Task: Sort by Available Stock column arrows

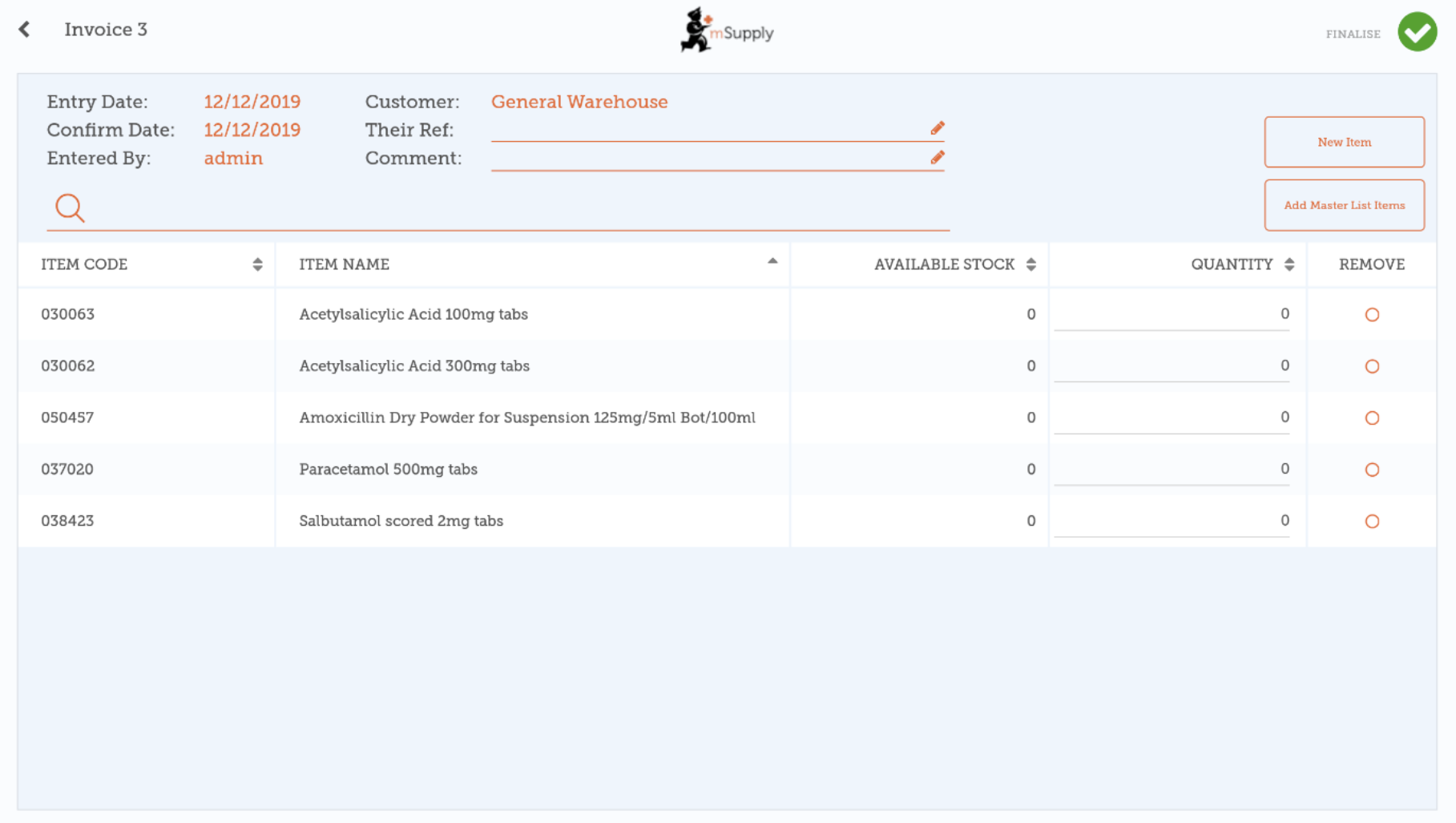Action: (x=1030, y=264)
